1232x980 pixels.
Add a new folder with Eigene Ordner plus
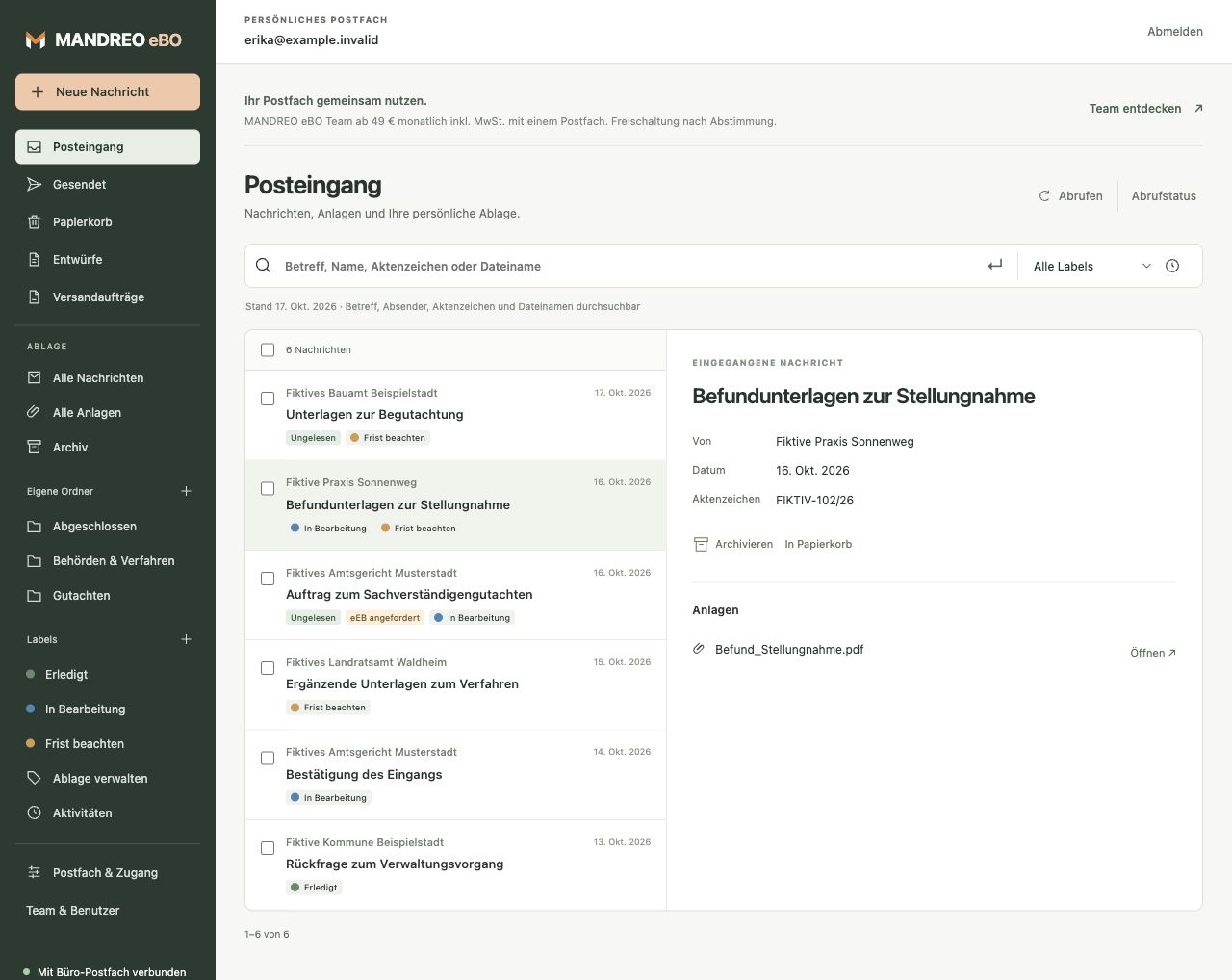click(x=187, y=491)
